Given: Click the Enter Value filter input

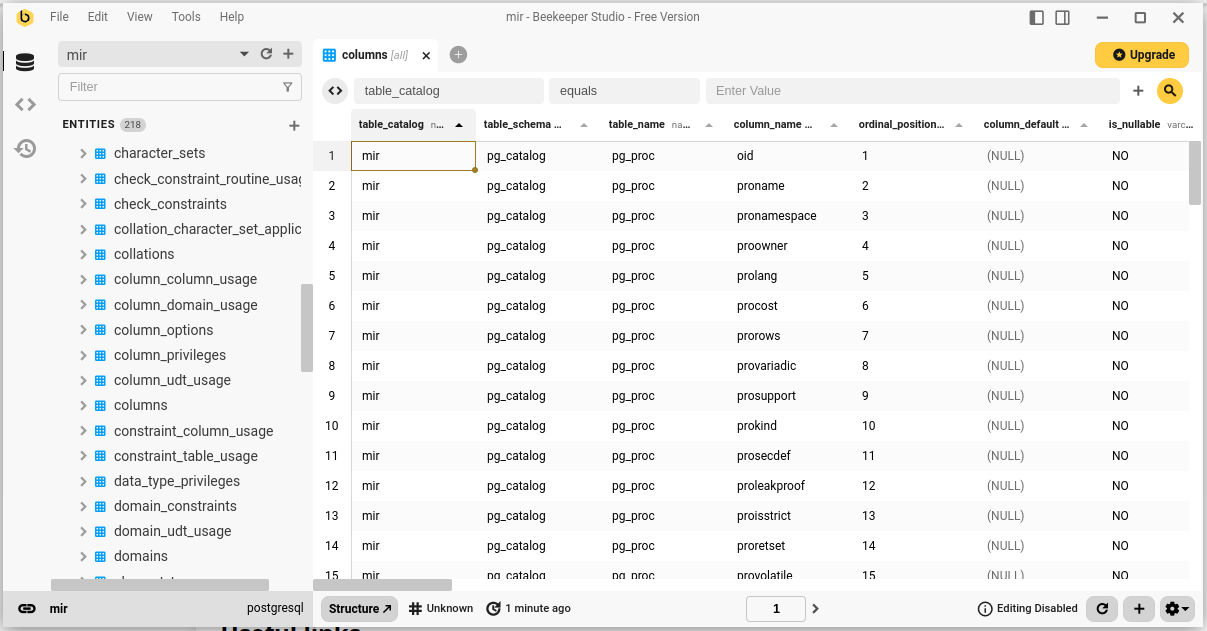Looking at the screenshot, I should click(x=912, y=91).
